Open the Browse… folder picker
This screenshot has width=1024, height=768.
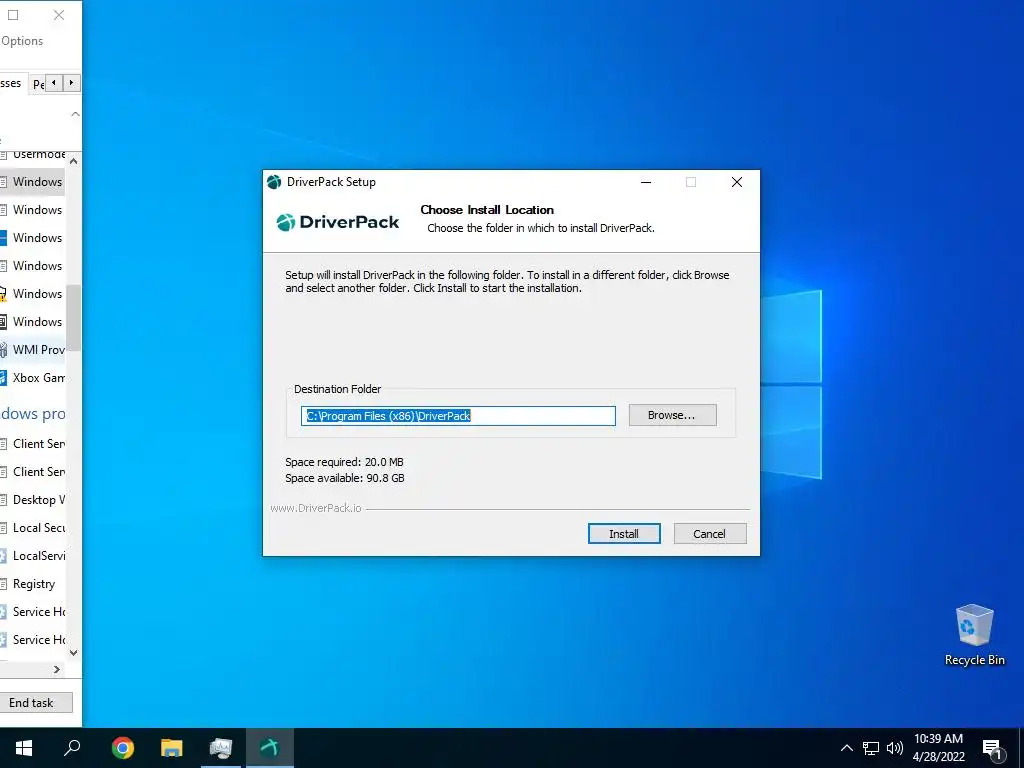[x=672, y=415]
